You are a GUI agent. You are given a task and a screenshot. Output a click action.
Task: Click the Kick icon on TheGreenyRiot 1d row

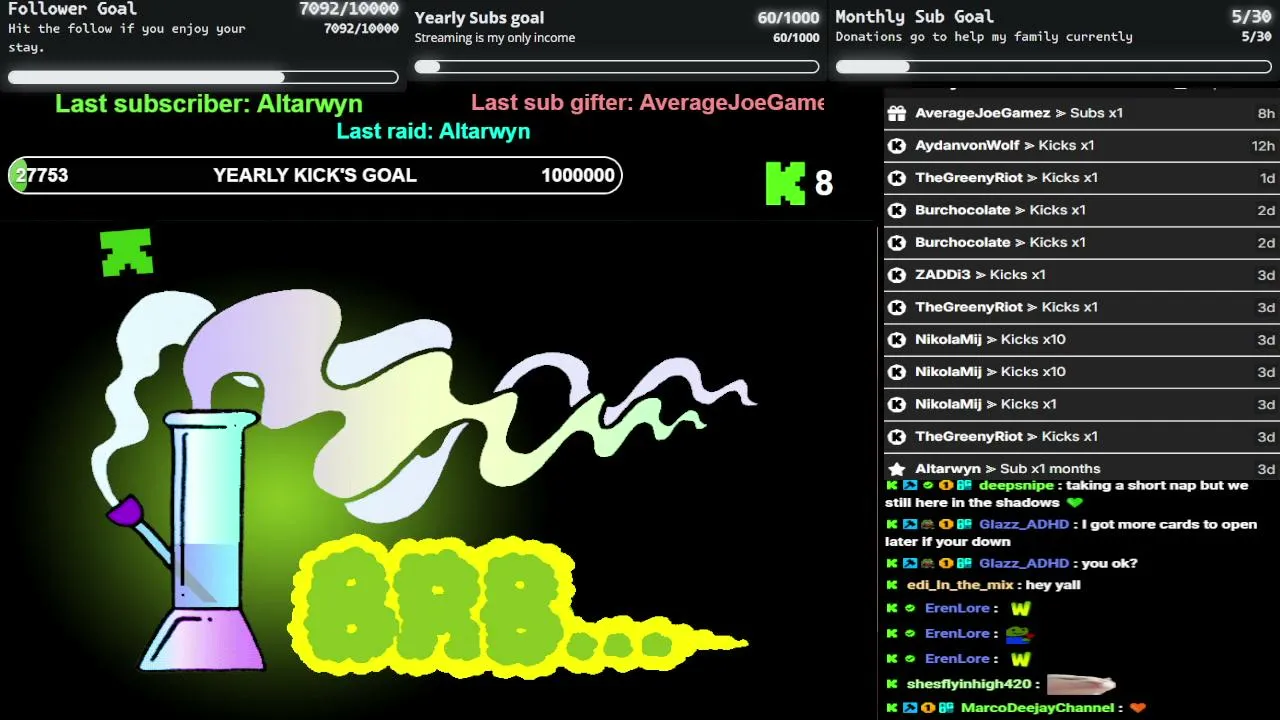pyautogui.click(x=897, y=178)
